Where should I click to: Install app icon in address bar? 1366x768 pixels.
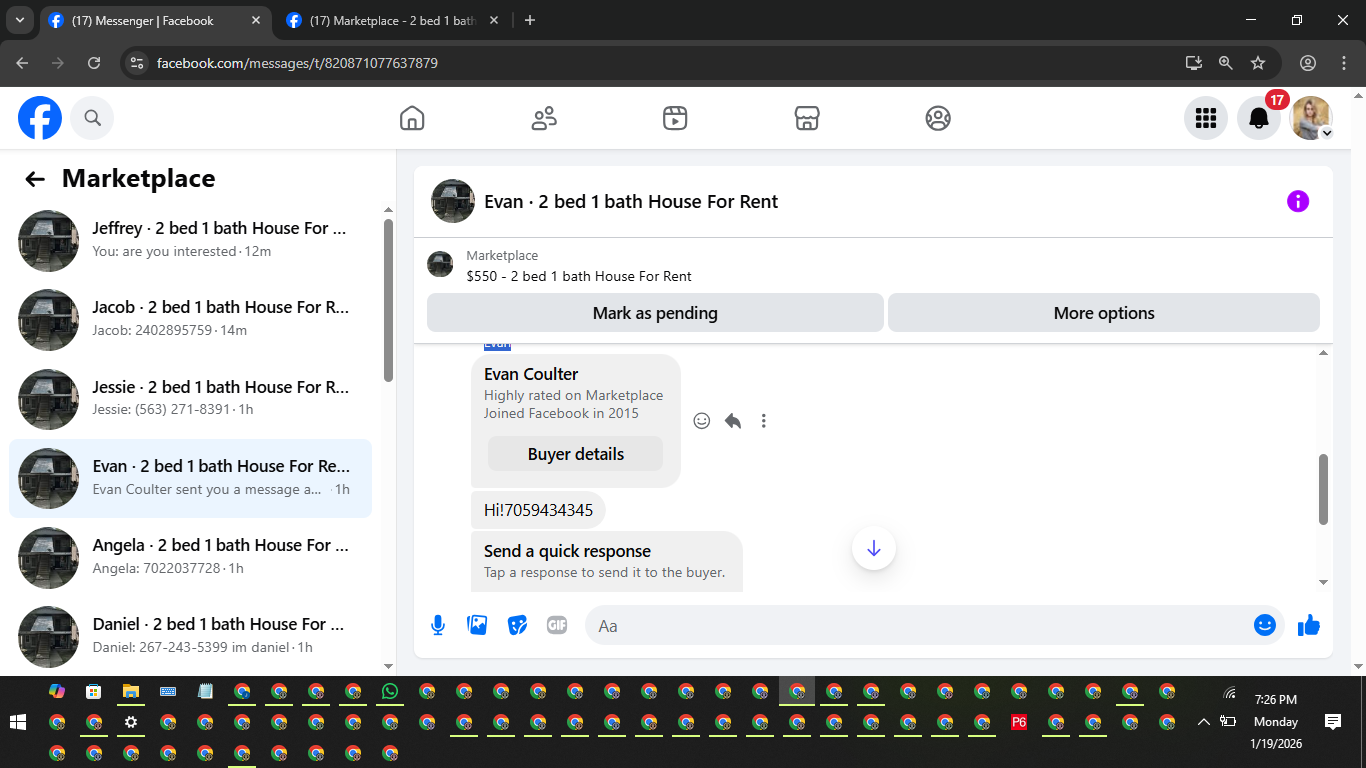tap(1194, 63)
